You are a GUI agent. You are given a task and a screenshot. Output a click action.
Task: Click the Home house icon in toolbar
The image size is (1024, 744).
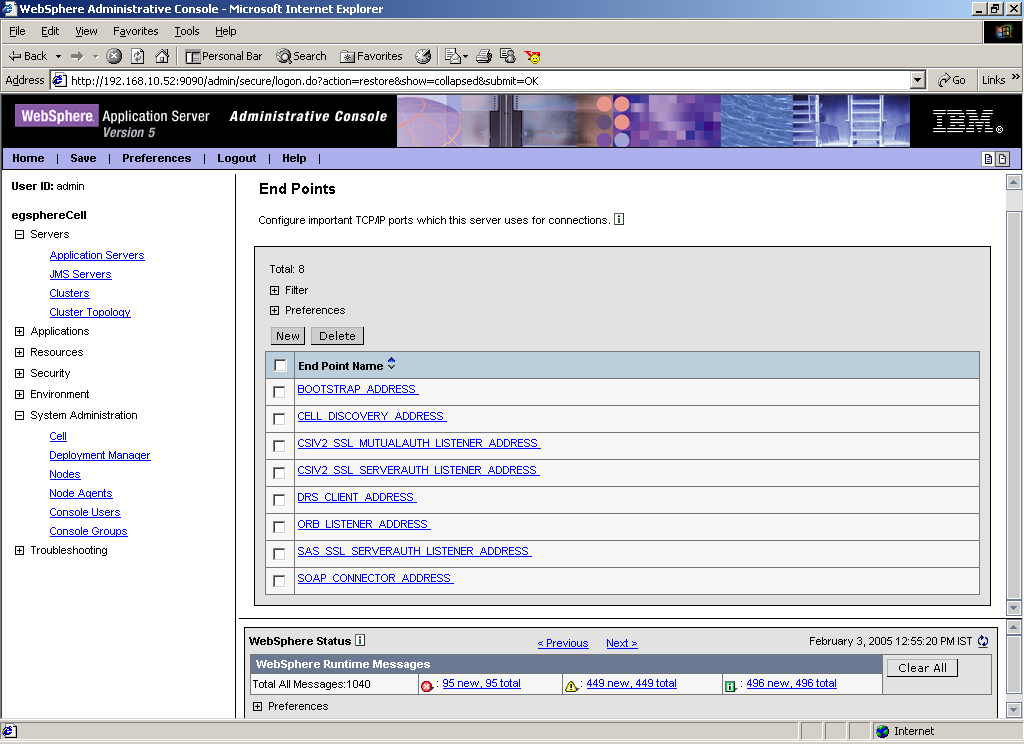[x=162, y=56]
